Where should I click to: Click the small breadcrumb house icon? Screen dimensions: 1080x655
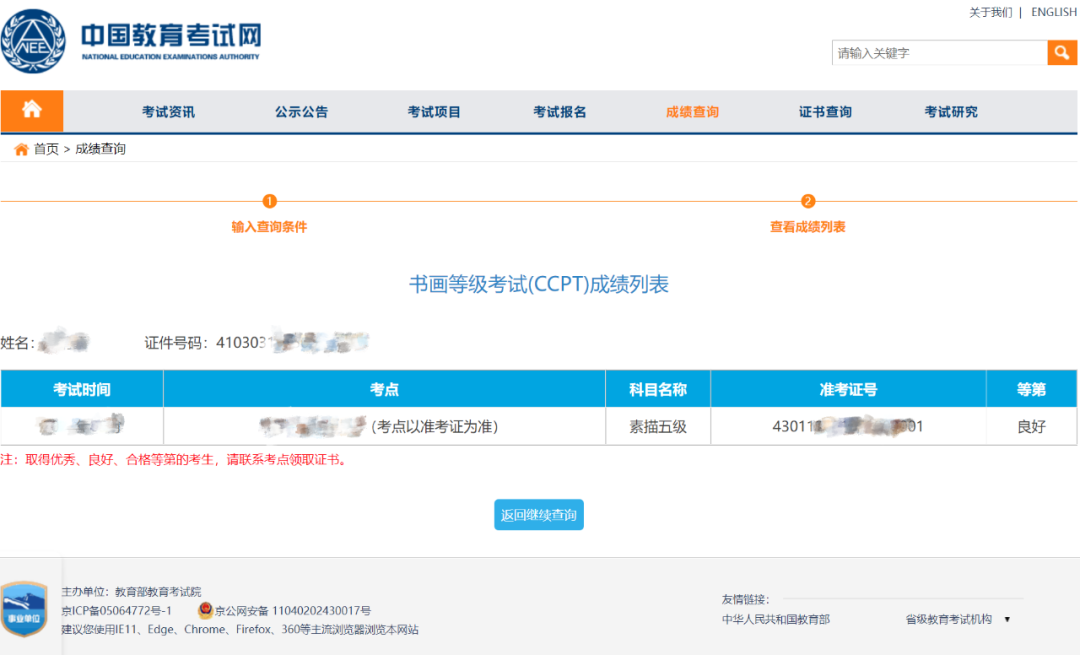21,149
